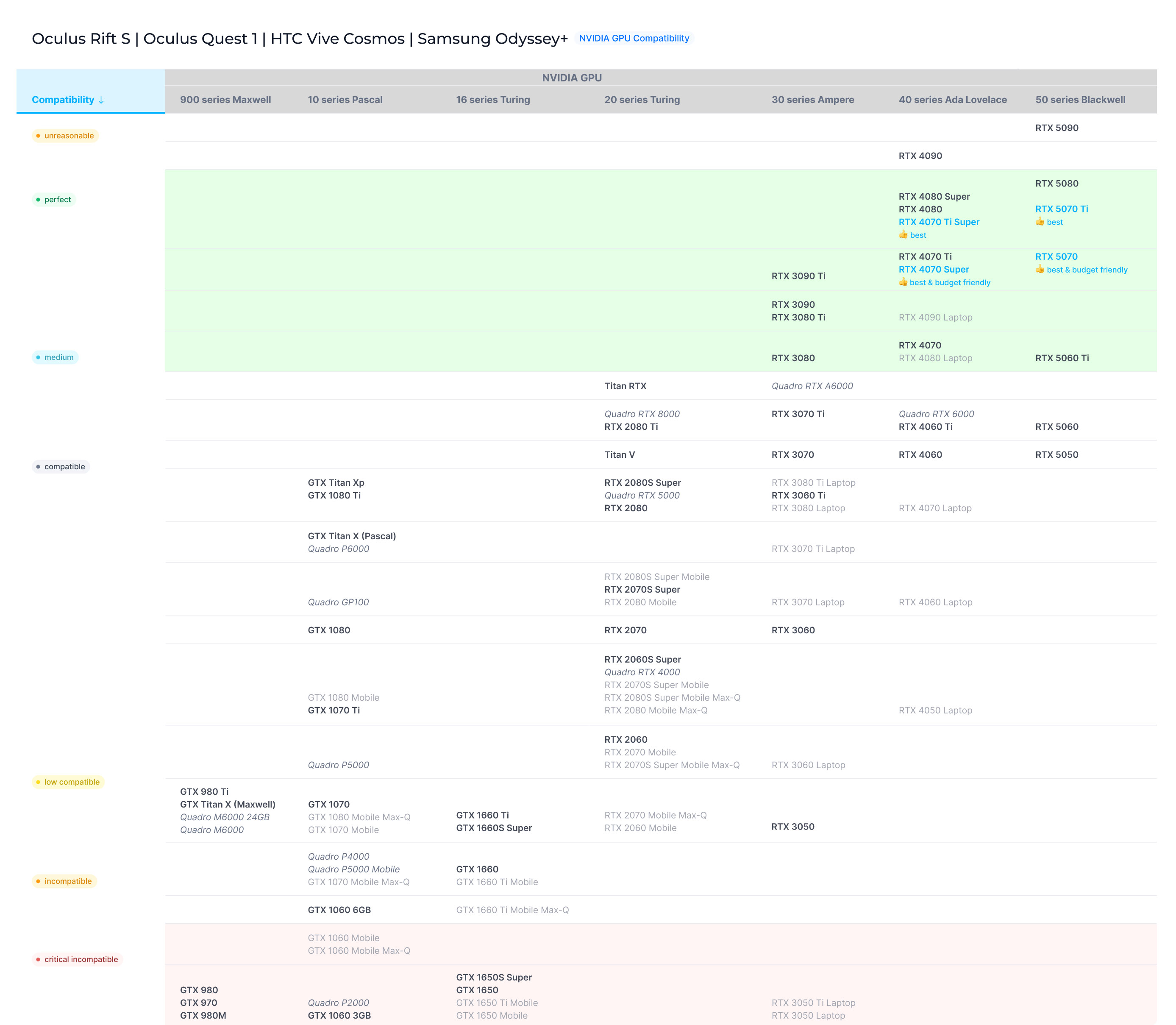Click the Quadro RTX 4000 entry
This screenshot has width=1176, height=1025.
[642, 672]
